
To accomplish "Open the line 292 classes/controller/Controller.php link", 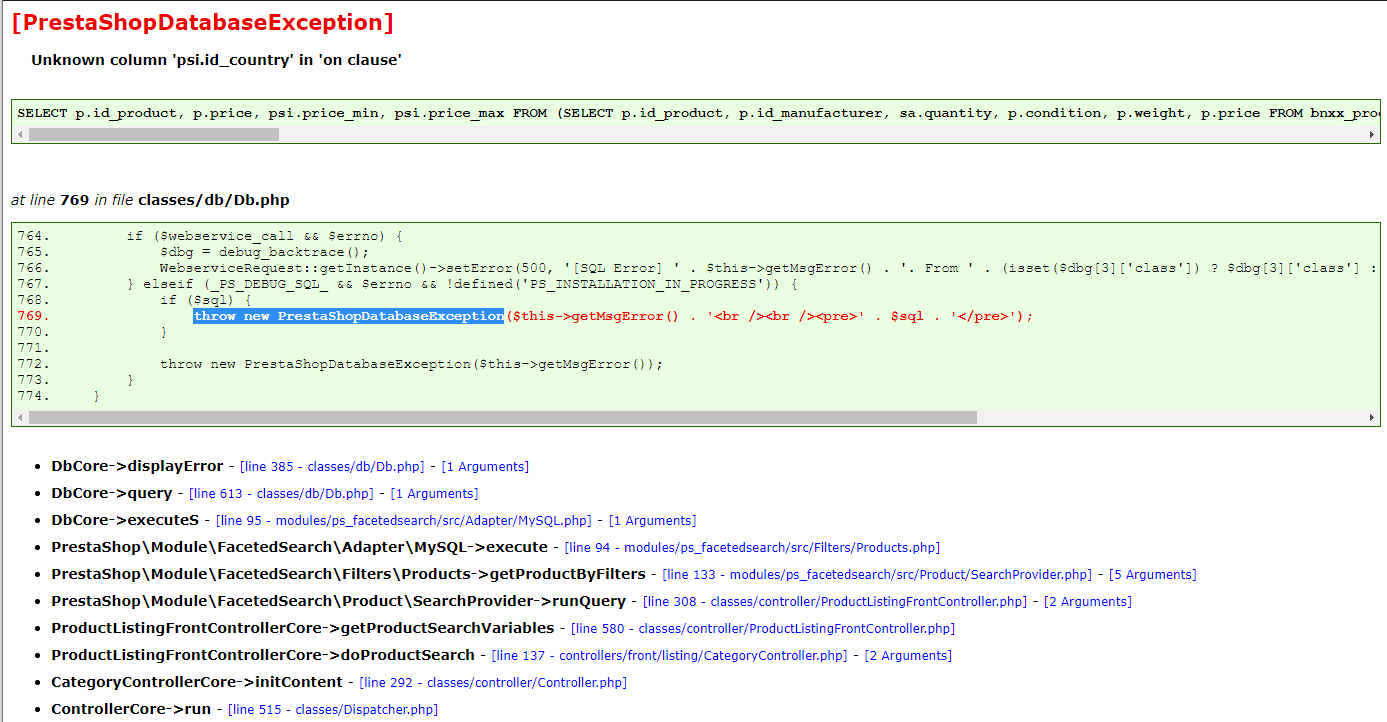I will 493,683.
